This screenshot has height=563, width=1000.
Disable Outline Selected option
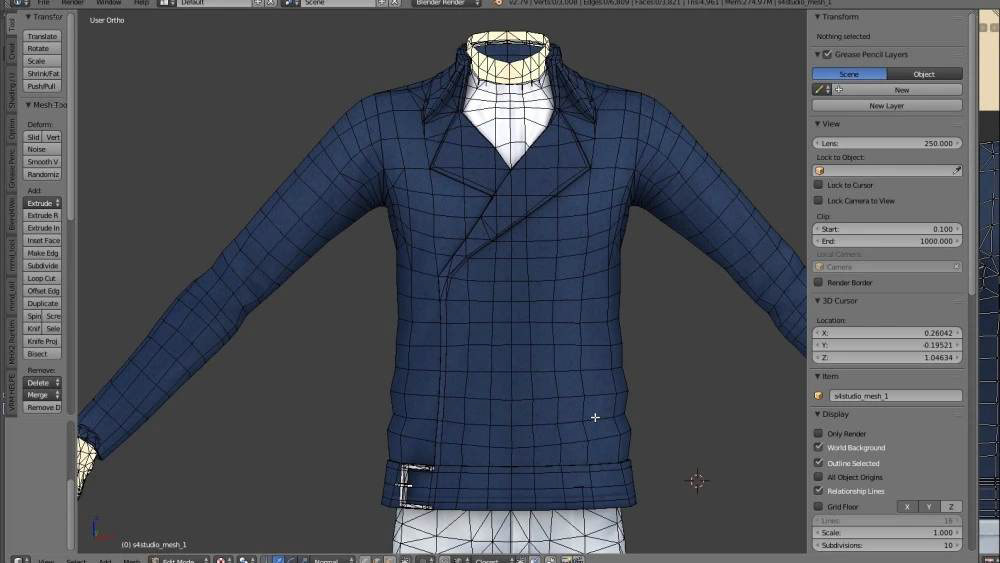coord(818,463)
